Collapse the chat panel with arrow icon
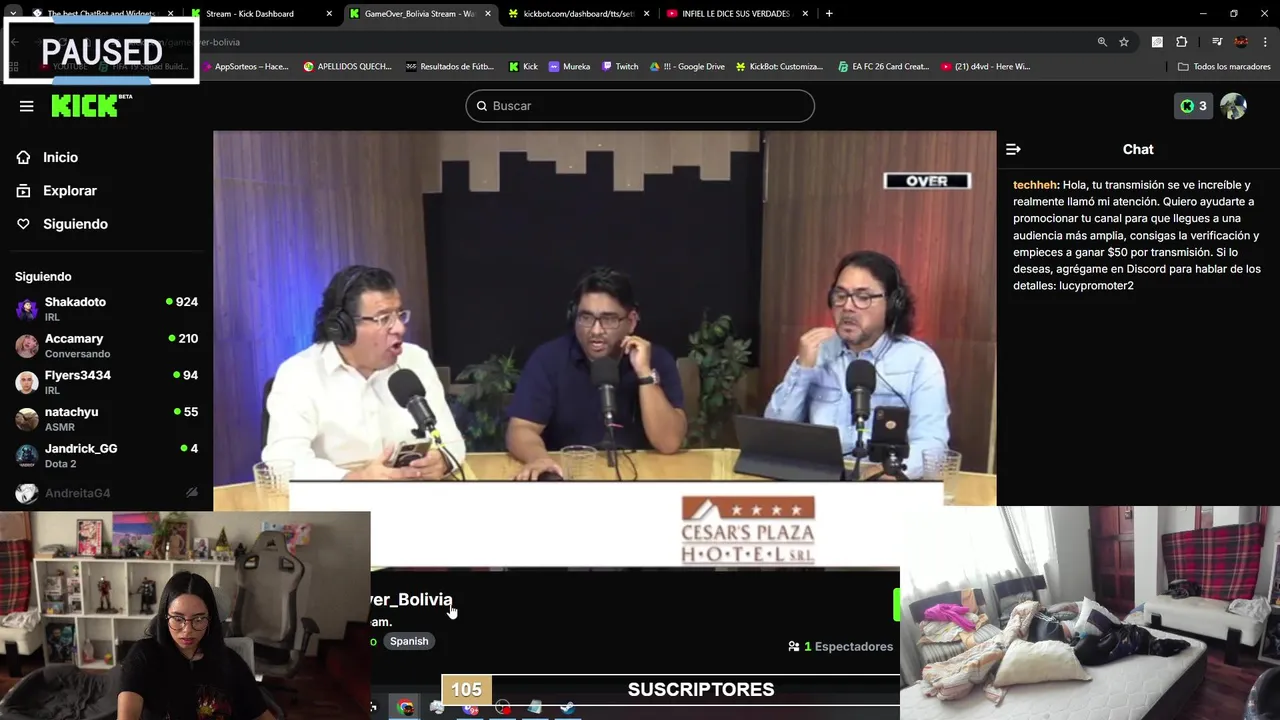 [x=1013, y=149]
